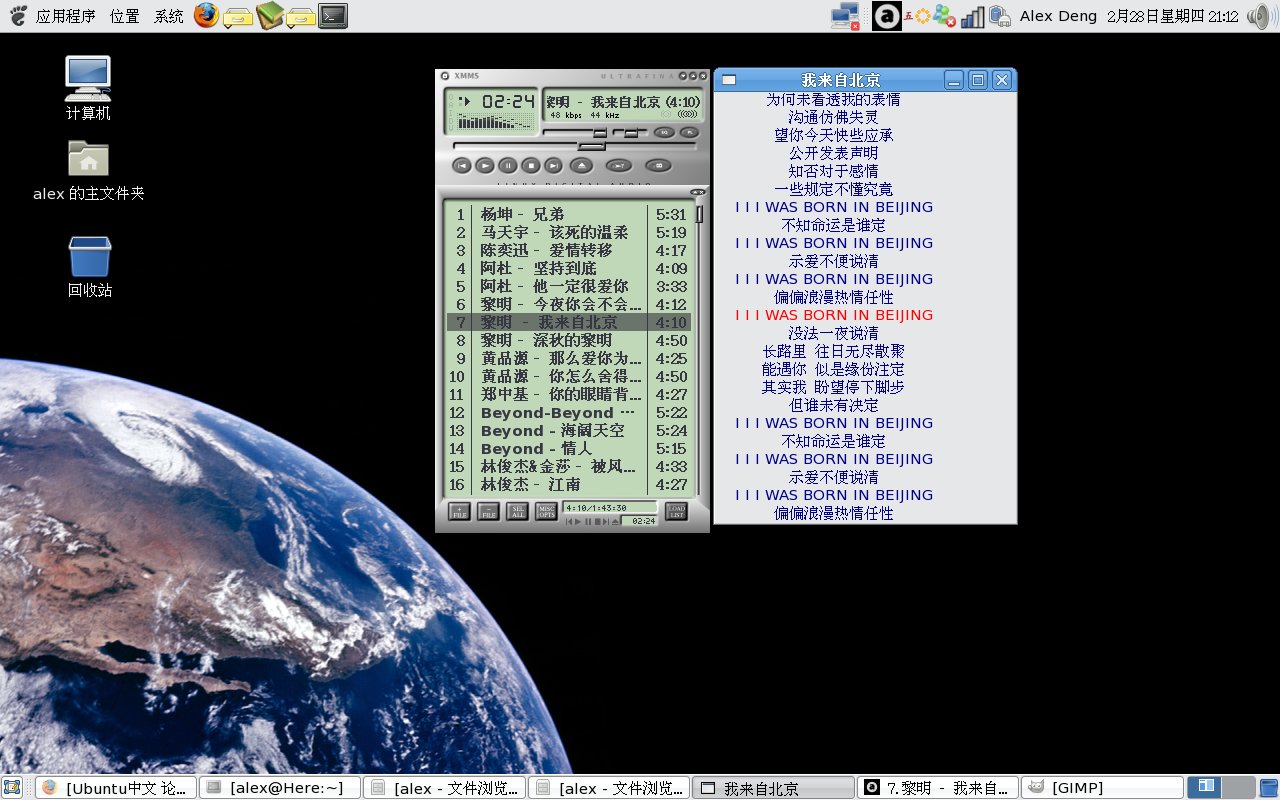Switch to GIMP taskbar item
The width and height of the screenshot is (1280, 800).
click(x=1102, y=787)
